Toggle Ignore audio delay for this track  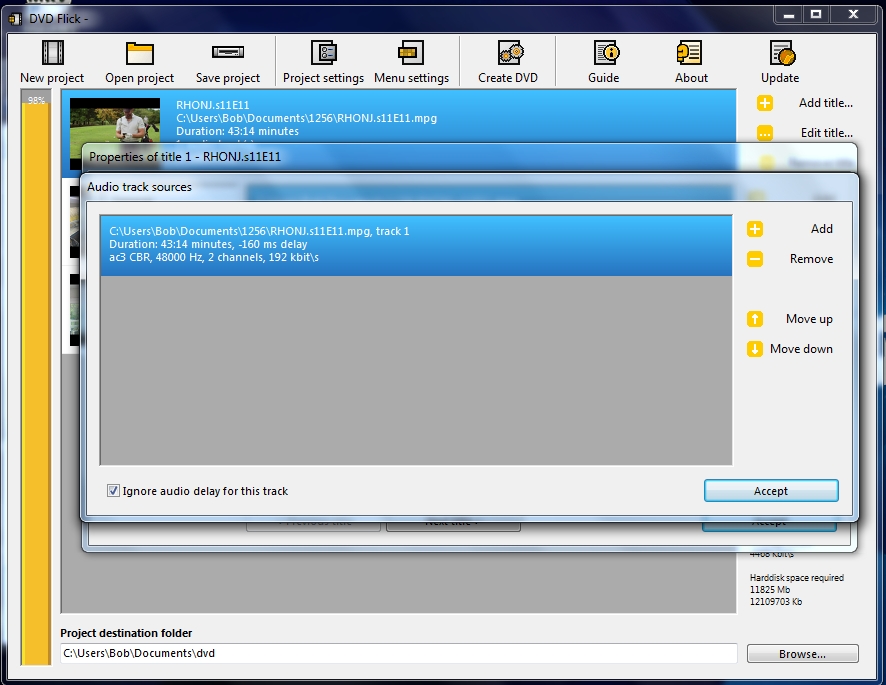[x=114, y=491]
